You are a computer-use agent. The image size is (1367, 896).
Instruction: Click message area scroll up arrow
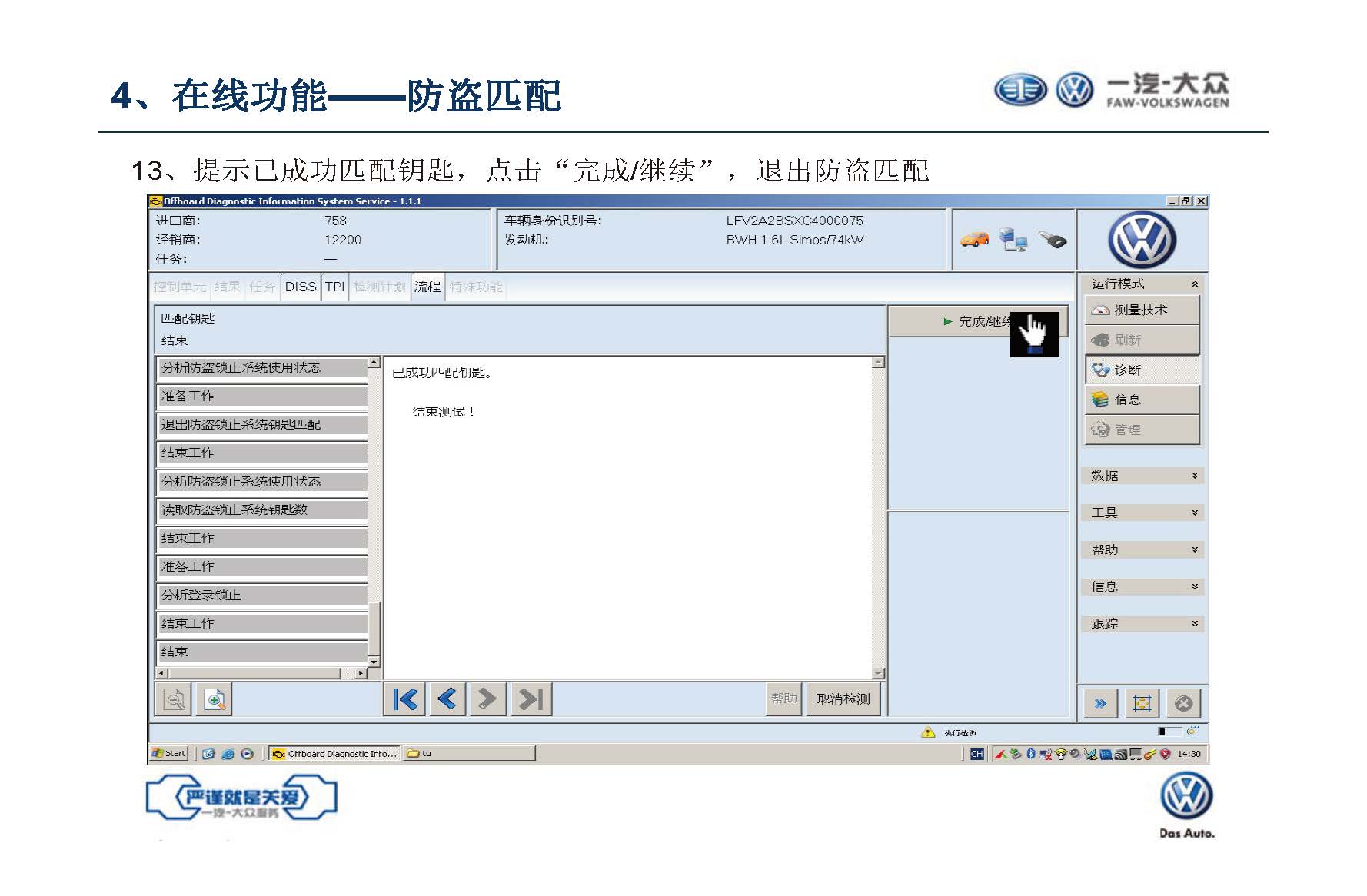pos(878,362)
